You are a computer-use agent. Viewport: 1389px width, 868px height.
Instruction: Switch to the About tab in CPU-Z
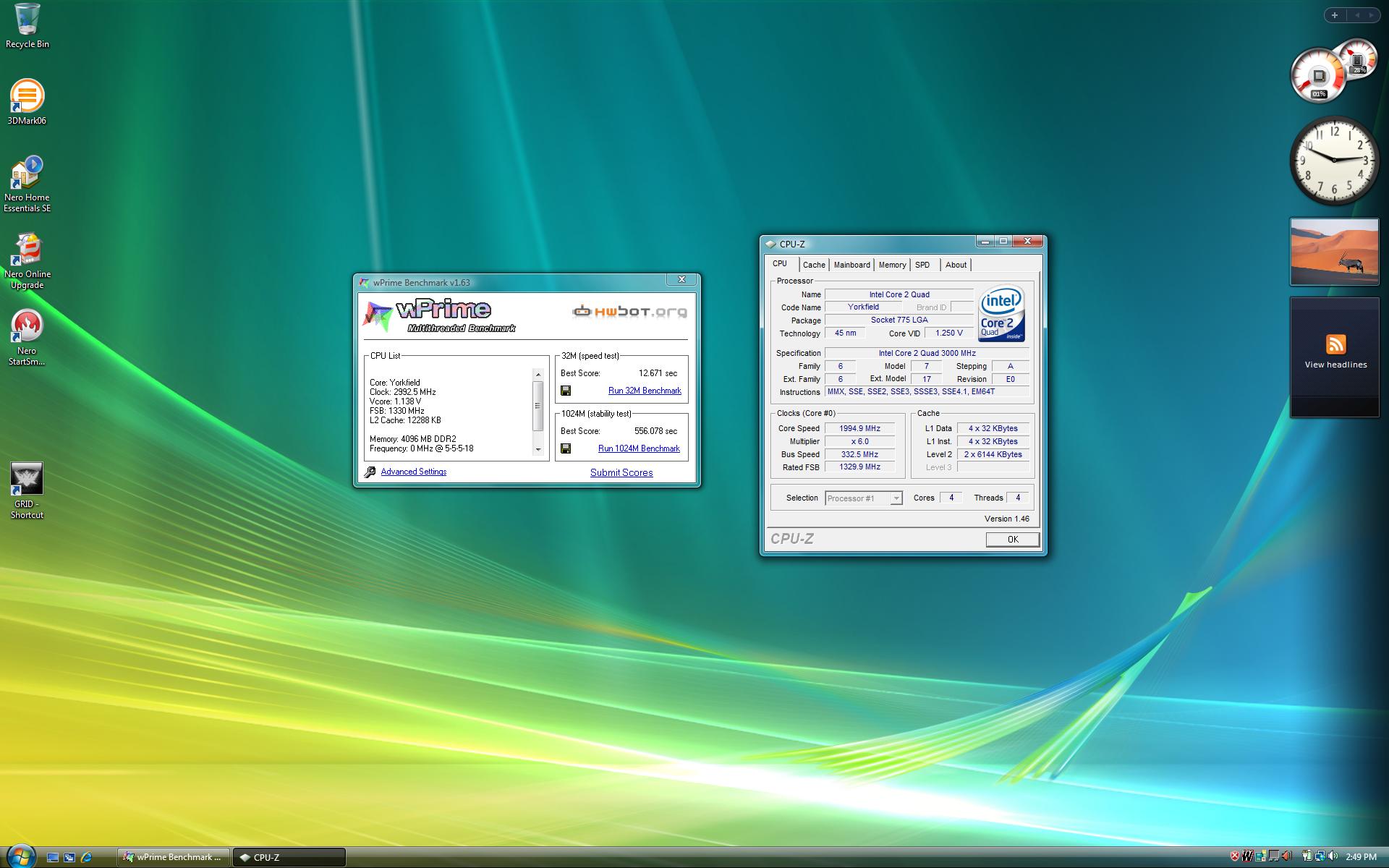(956, 265)
